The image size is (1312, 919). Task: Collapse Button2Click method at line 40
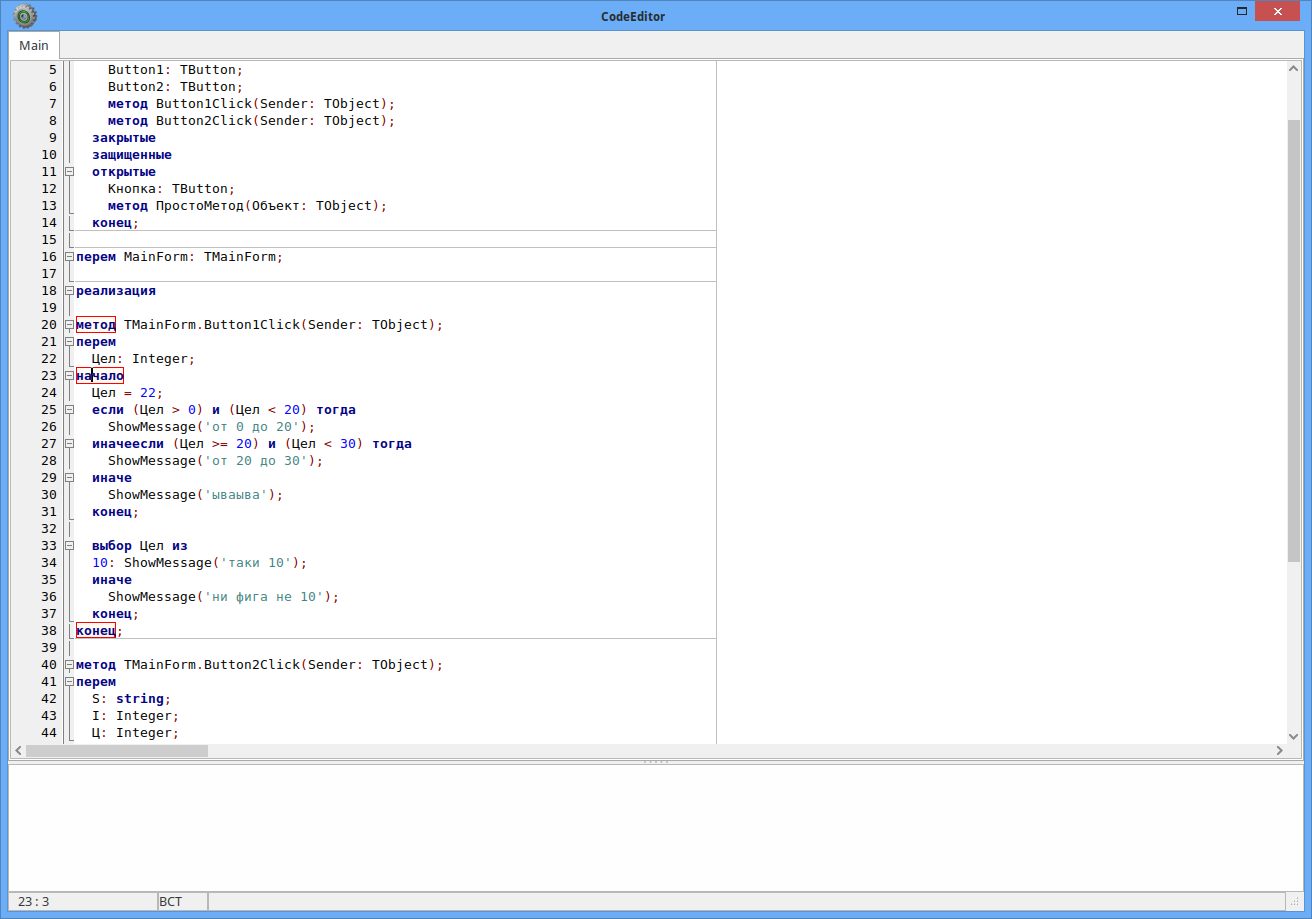tap(69, 665)
